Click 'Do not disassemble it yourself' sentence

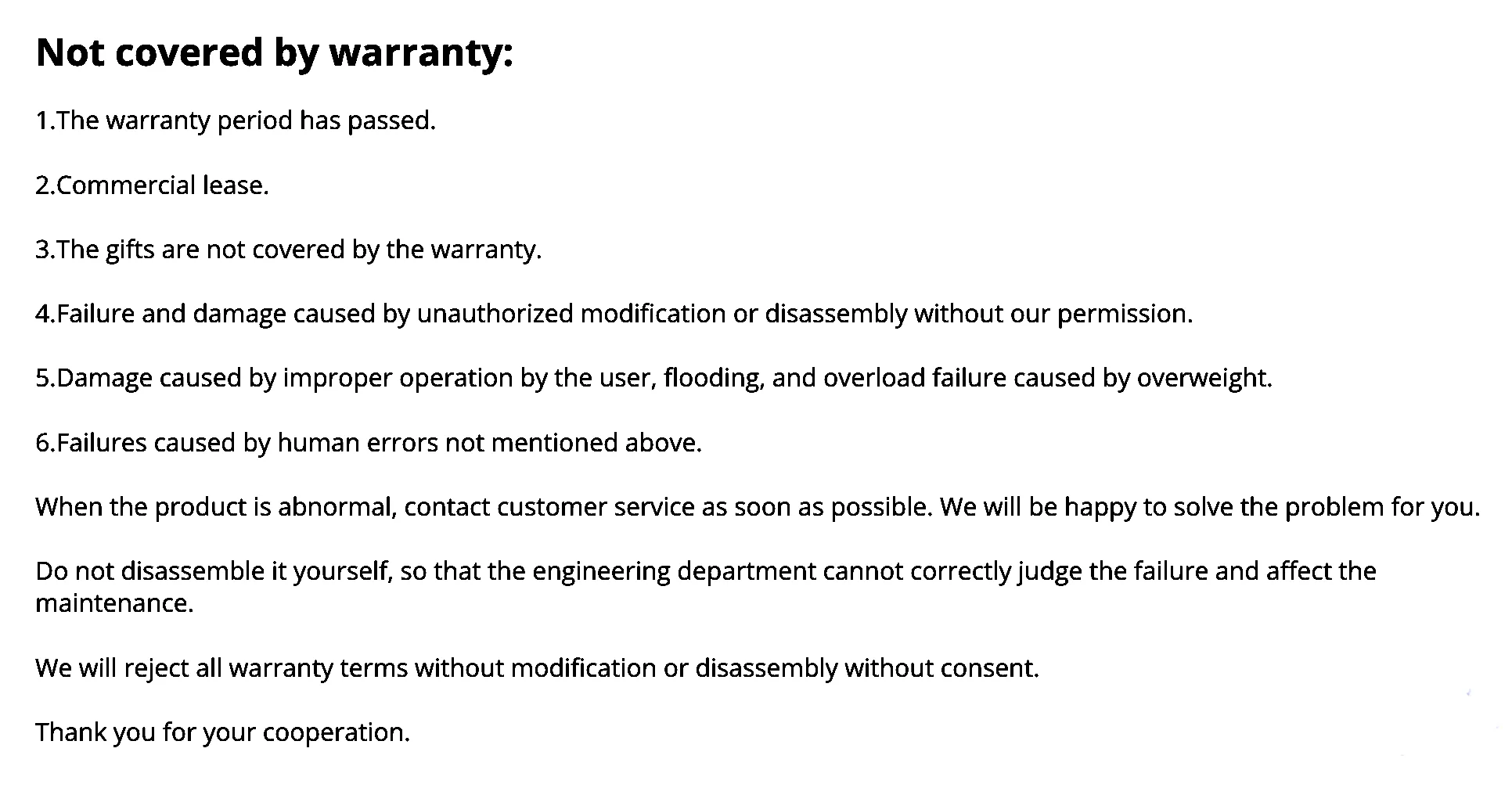tap(213, 571)
